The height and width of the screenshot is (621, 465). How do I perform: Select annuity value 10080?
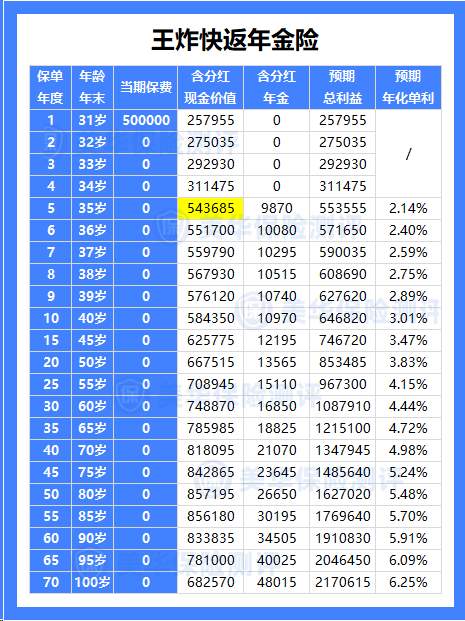[276, 230]
